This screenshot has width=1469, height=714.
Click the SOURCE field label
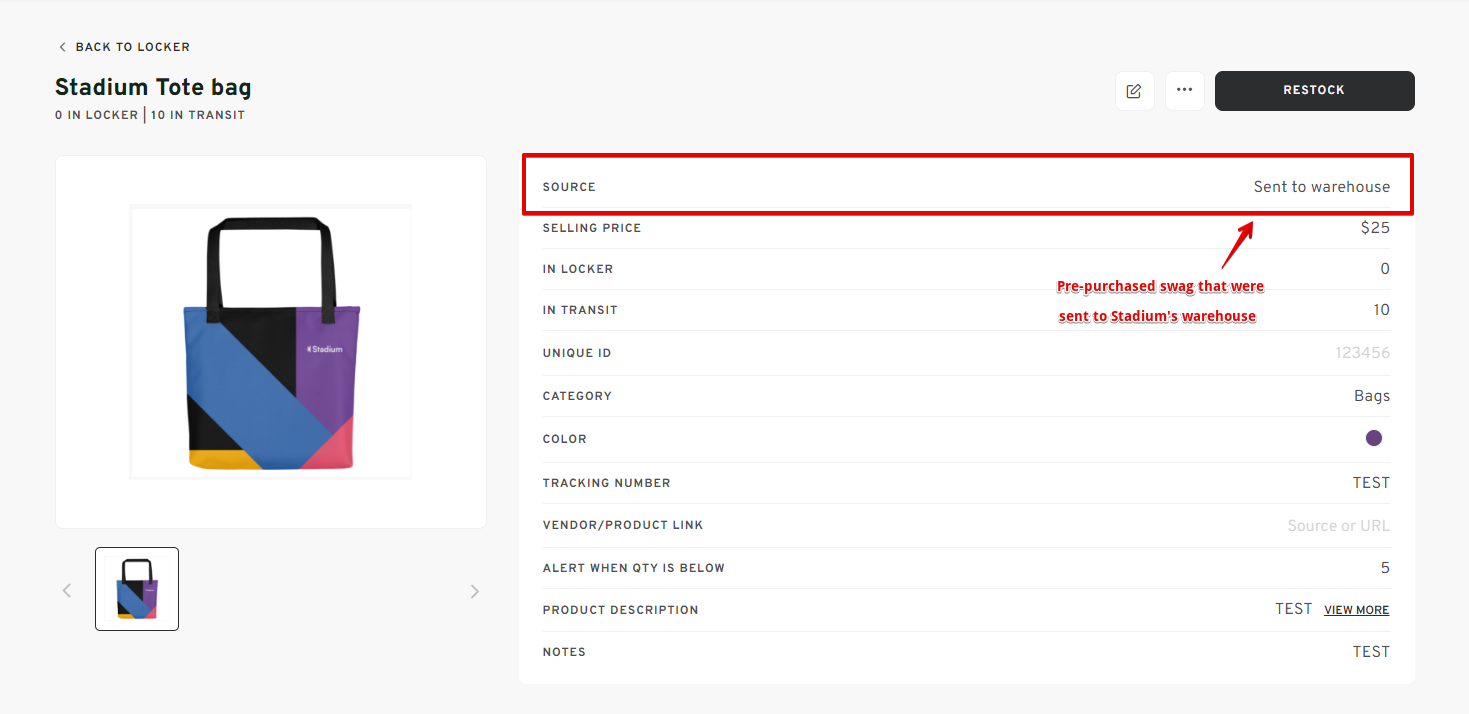coord(569,187)
